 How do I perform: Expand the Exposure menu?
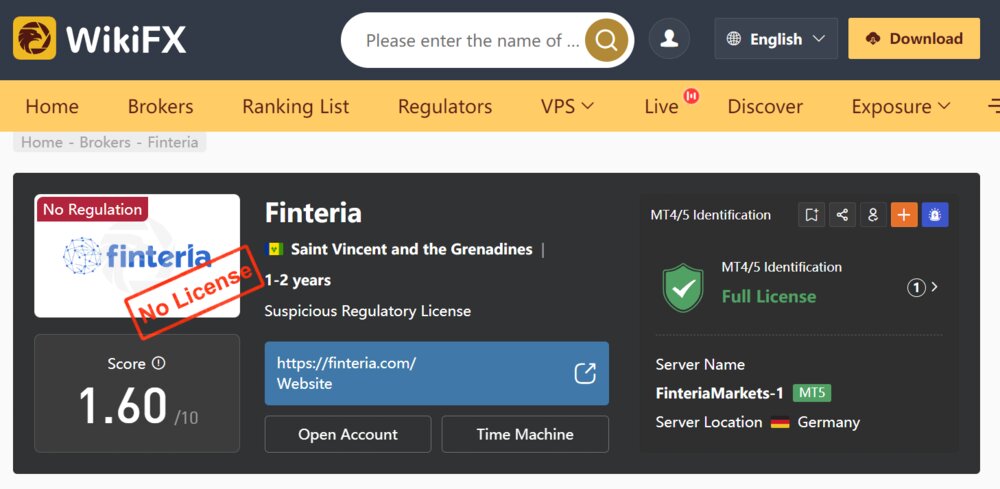point(901,106)
